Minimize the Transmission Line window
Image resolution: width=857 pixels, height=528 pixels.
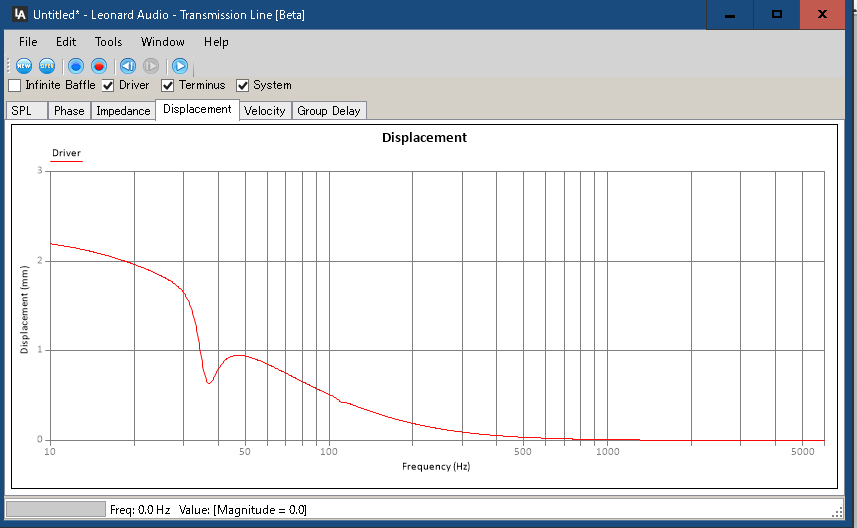point(730,15)
